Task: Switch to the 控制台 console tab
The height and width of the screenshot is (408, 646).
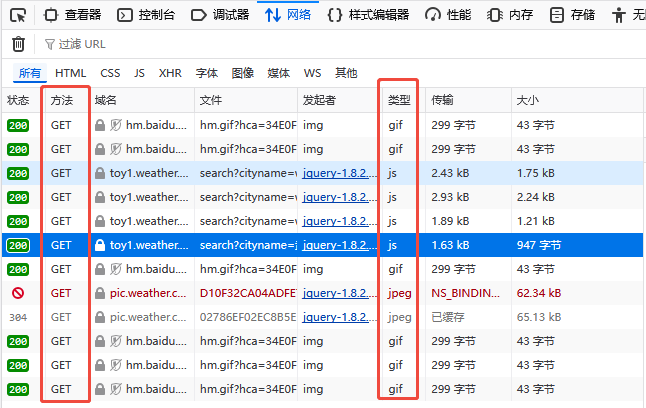Action: [x=147, y=15]
